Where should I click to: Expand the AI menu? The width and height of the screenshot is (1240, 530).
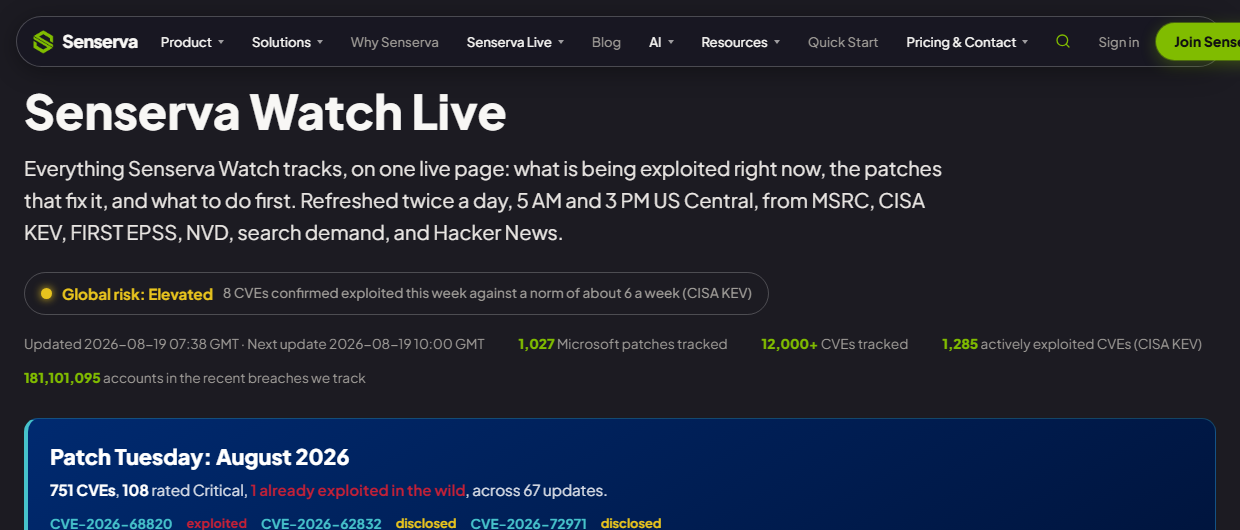[x=661, y=42]
